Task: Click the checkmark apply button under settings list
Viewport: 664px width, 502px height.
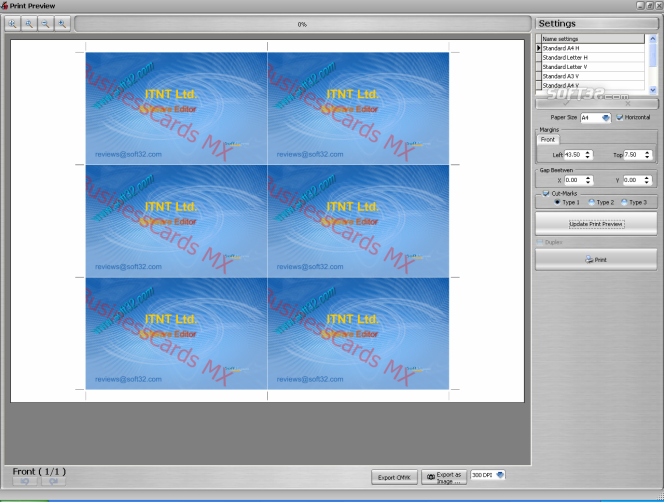Action: point(566,104)
